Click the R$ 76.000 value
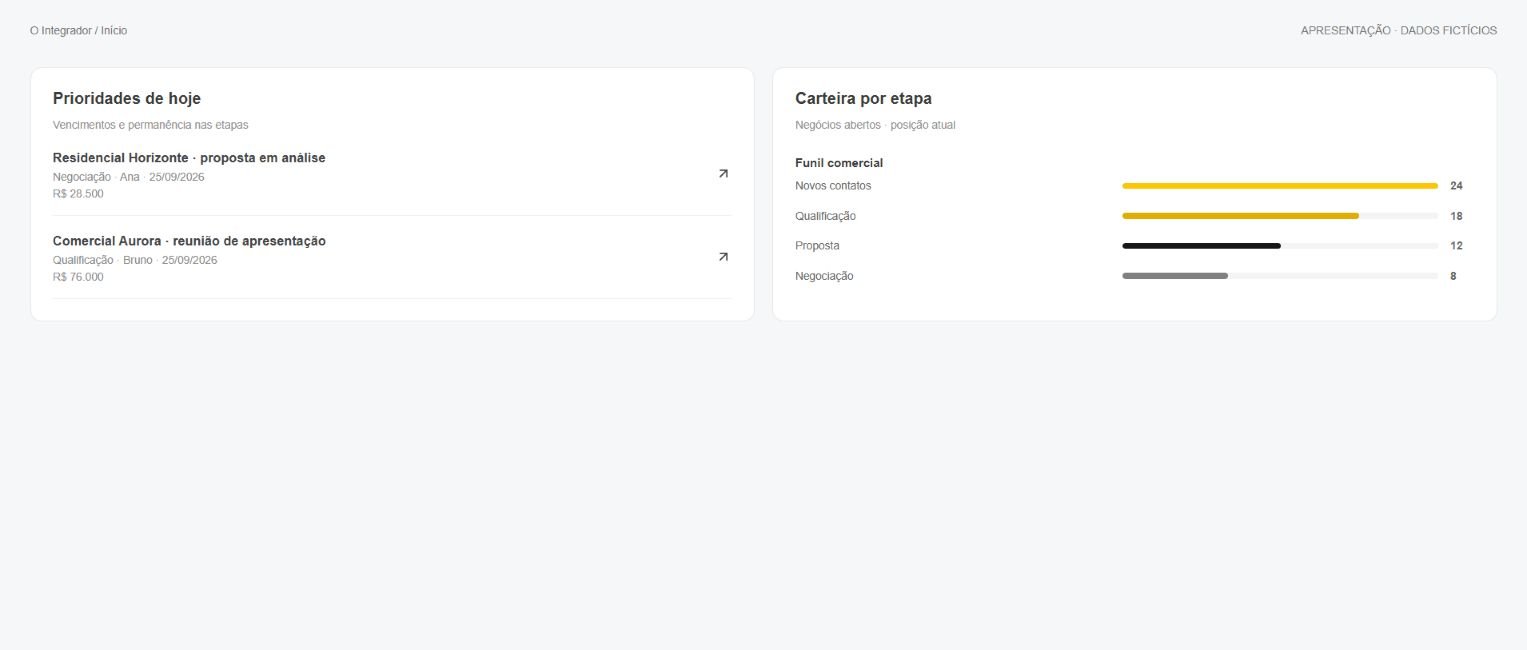The height and width of the screenshot is (650, 1527). [x=78, y=277]
